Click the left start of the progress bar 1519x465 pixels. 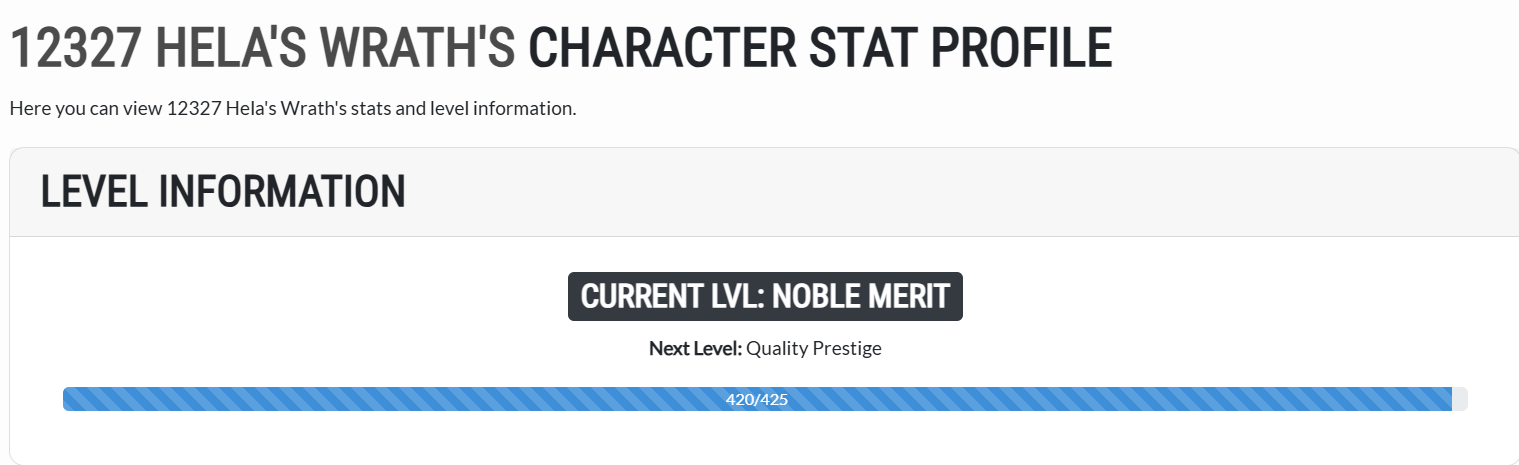72,399
